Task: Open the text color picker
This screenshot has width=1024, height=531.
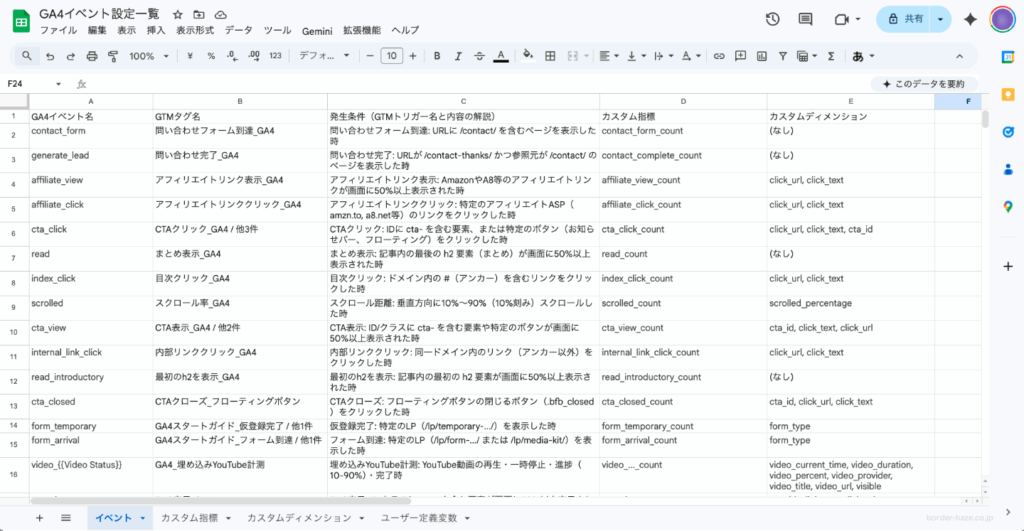Action: click(x=501, y=56)
